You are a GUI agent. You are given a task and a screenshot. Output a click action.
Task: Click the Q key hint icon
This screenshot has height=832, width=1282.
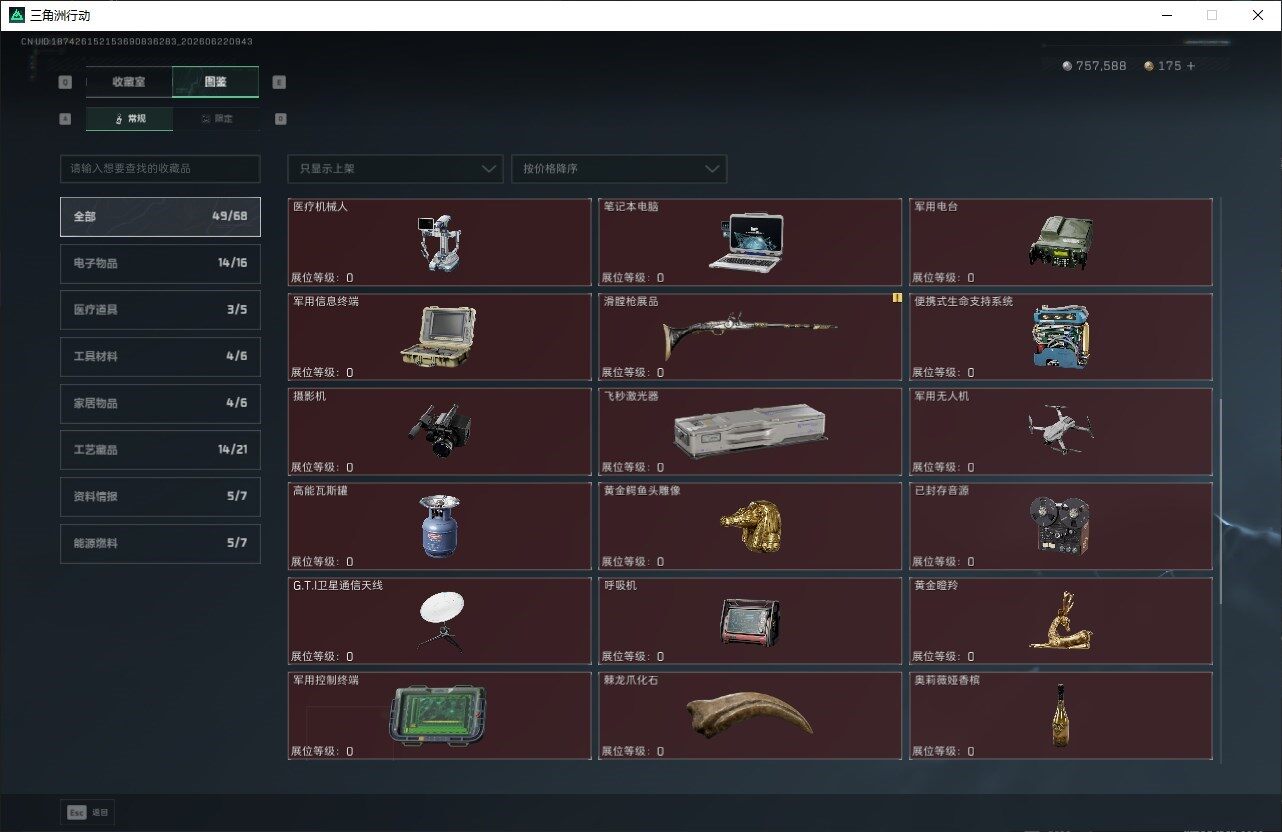coord(66,82)
